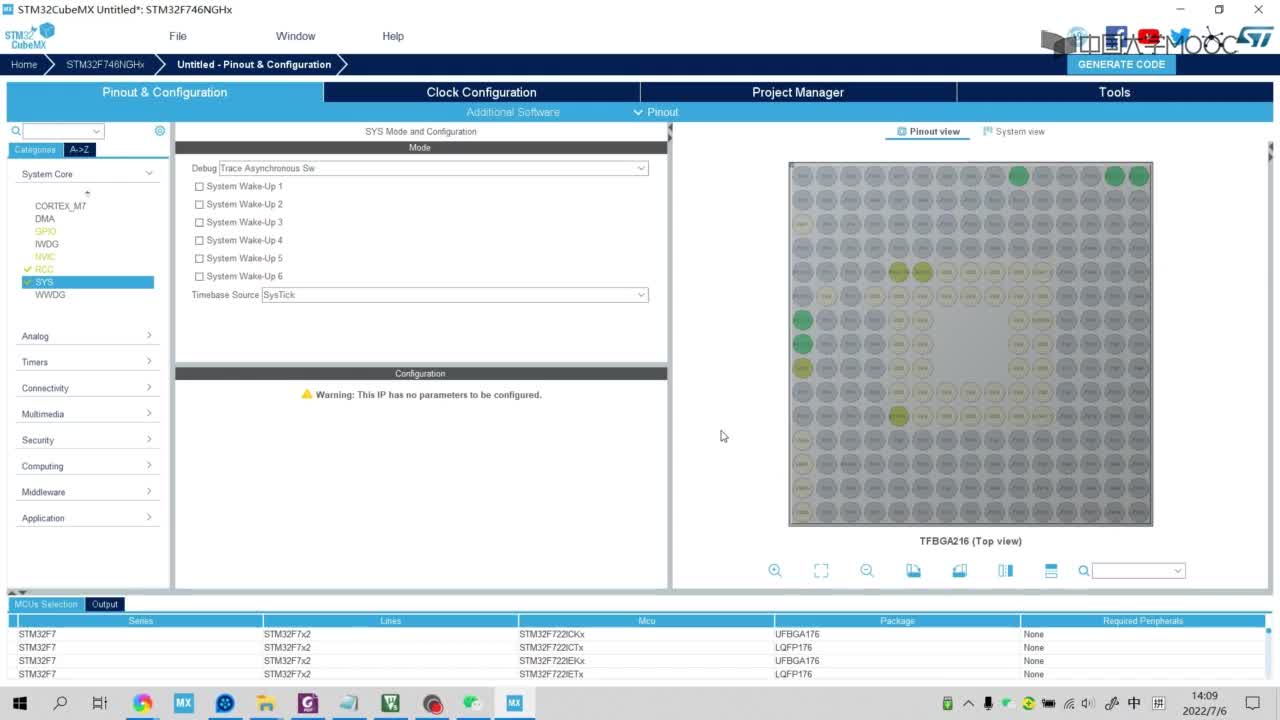Screen dimensions: 1280x720
Task: Select the GPIO peripheral
Action: (46, 231)
